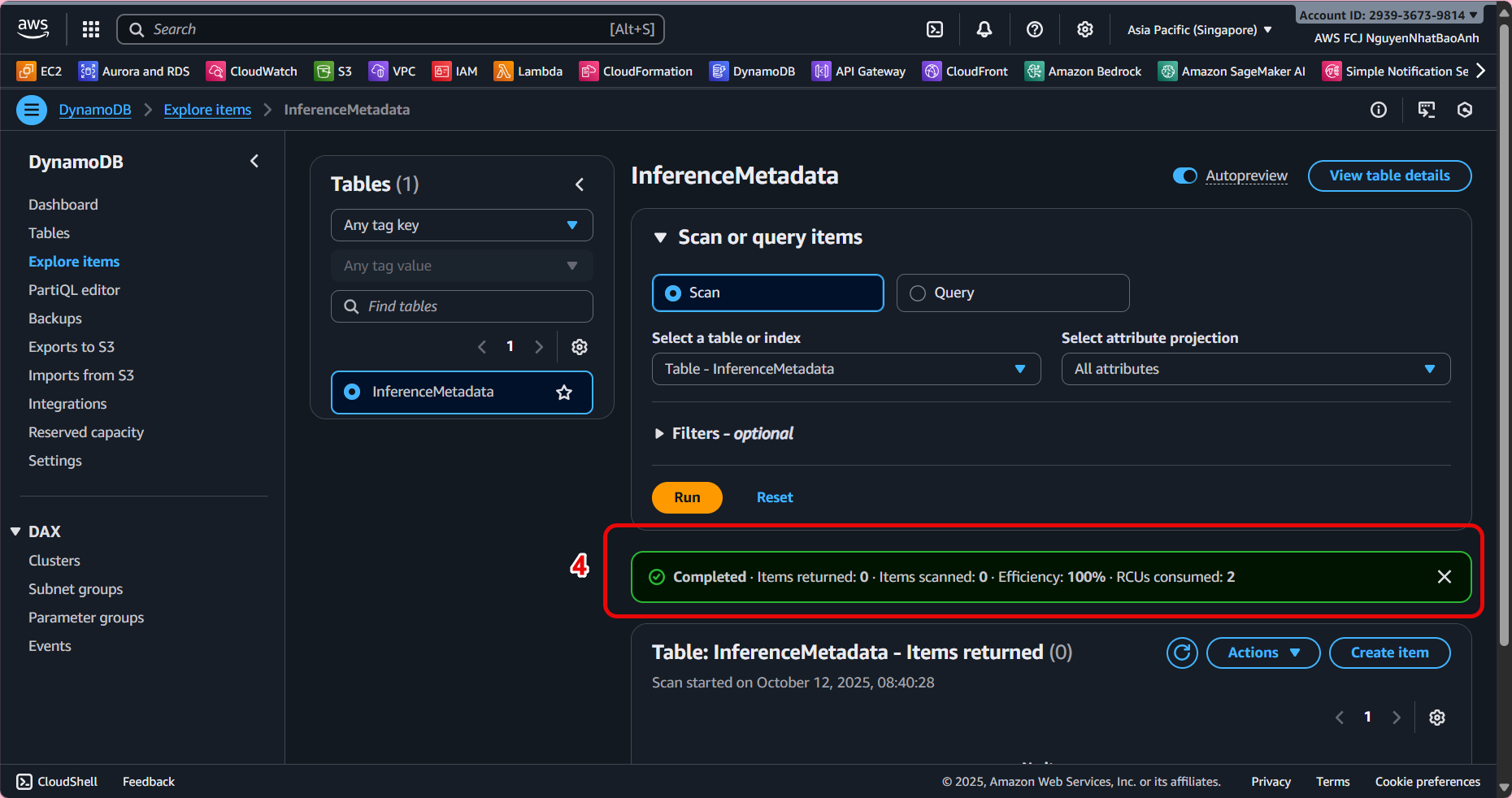Image resolution: width=1512 pixels, height=798 pixels.
Task: Open table list preferences gear
Action: 580,347
